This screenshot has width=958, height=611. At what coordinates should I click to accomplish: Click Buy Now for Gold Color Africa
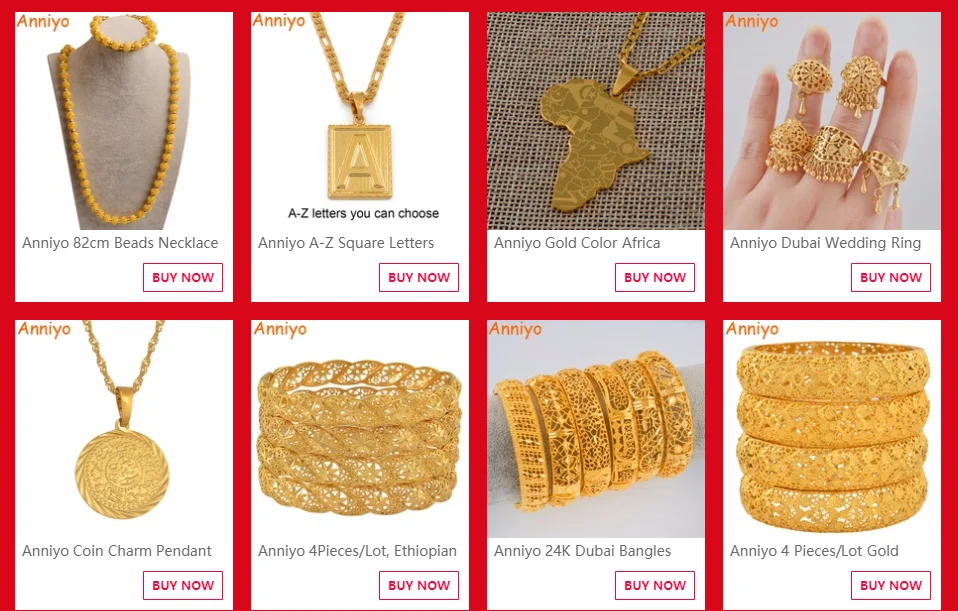654,277
